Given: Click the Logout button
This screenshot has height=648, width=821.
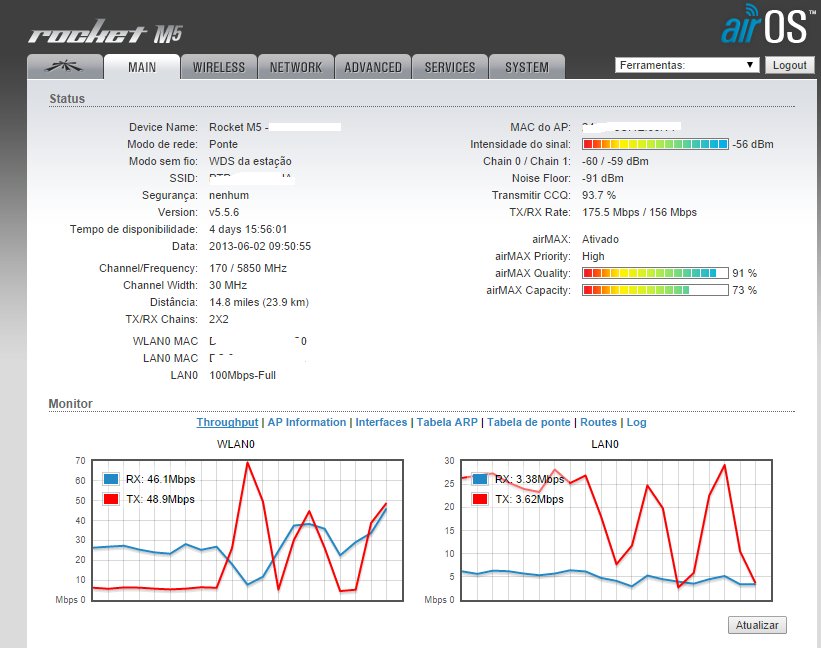Looking at the screenshot, I should coord(790,65).
